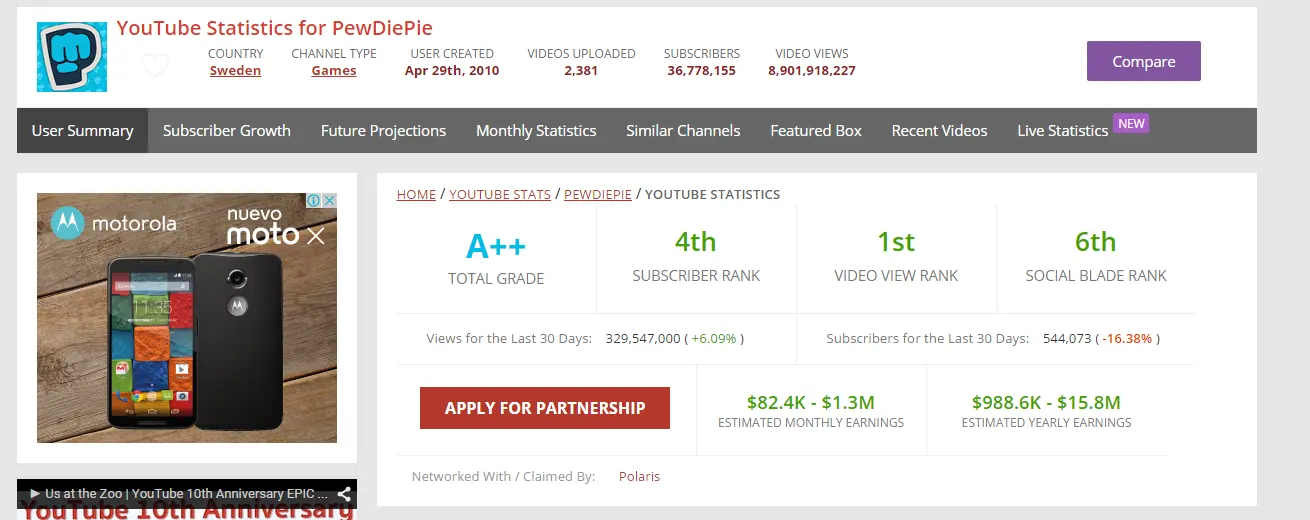Follow the Sweden country link

(x=235, y=71)
